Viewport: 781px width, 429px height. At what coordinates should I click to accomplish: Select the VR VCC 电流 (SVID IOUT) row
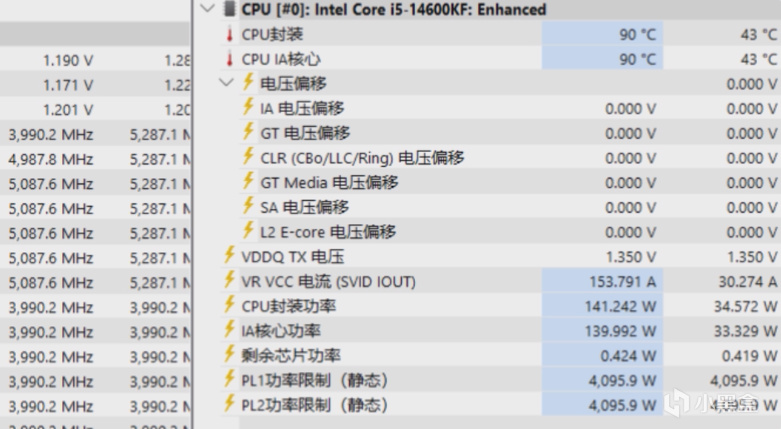[x=329, y=281]
